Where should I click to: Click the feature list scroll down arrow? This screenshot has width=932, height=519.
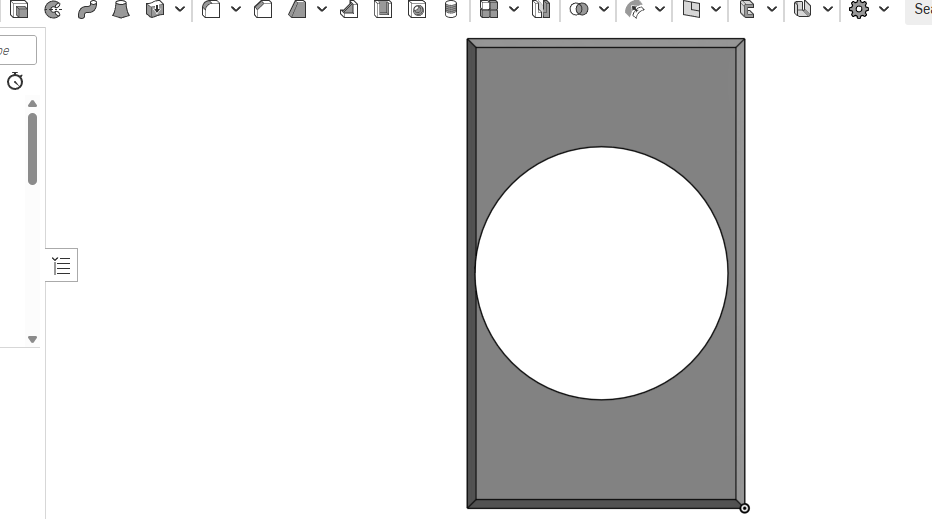tap(33, 339)
